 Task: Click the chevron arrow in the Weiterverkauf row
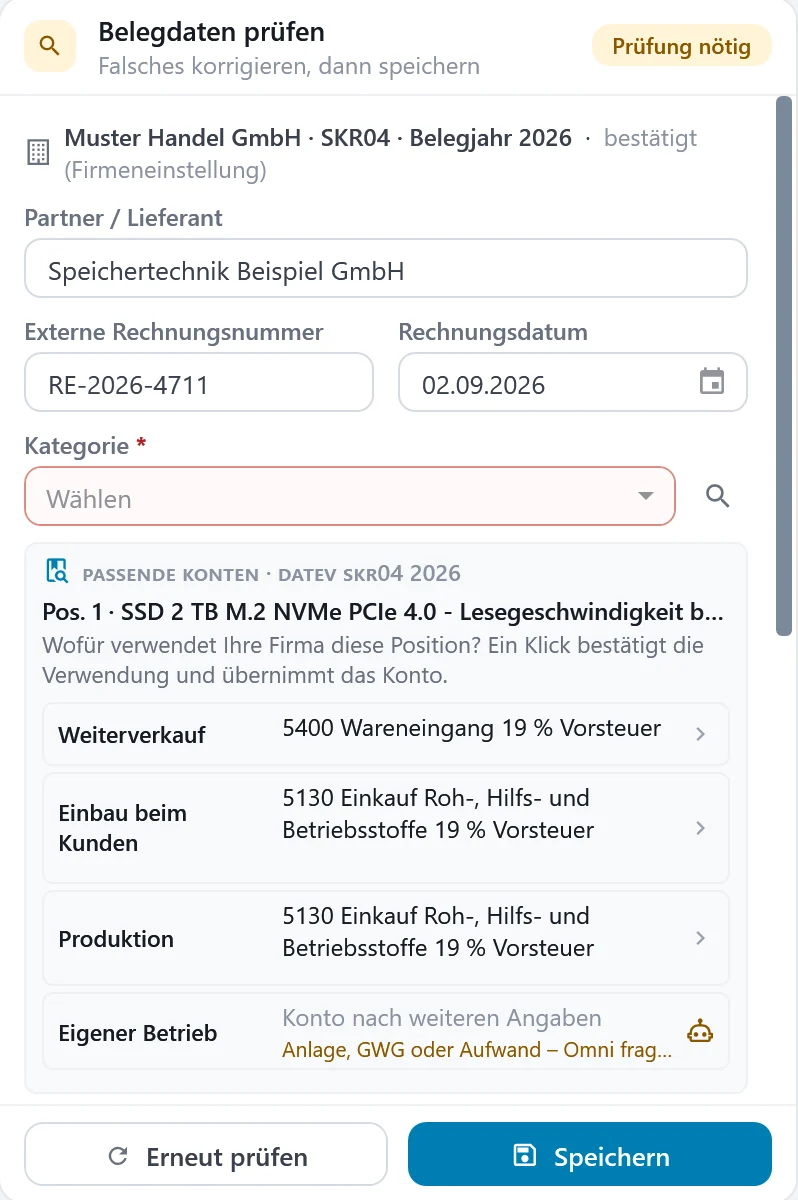tap(701, 734)
